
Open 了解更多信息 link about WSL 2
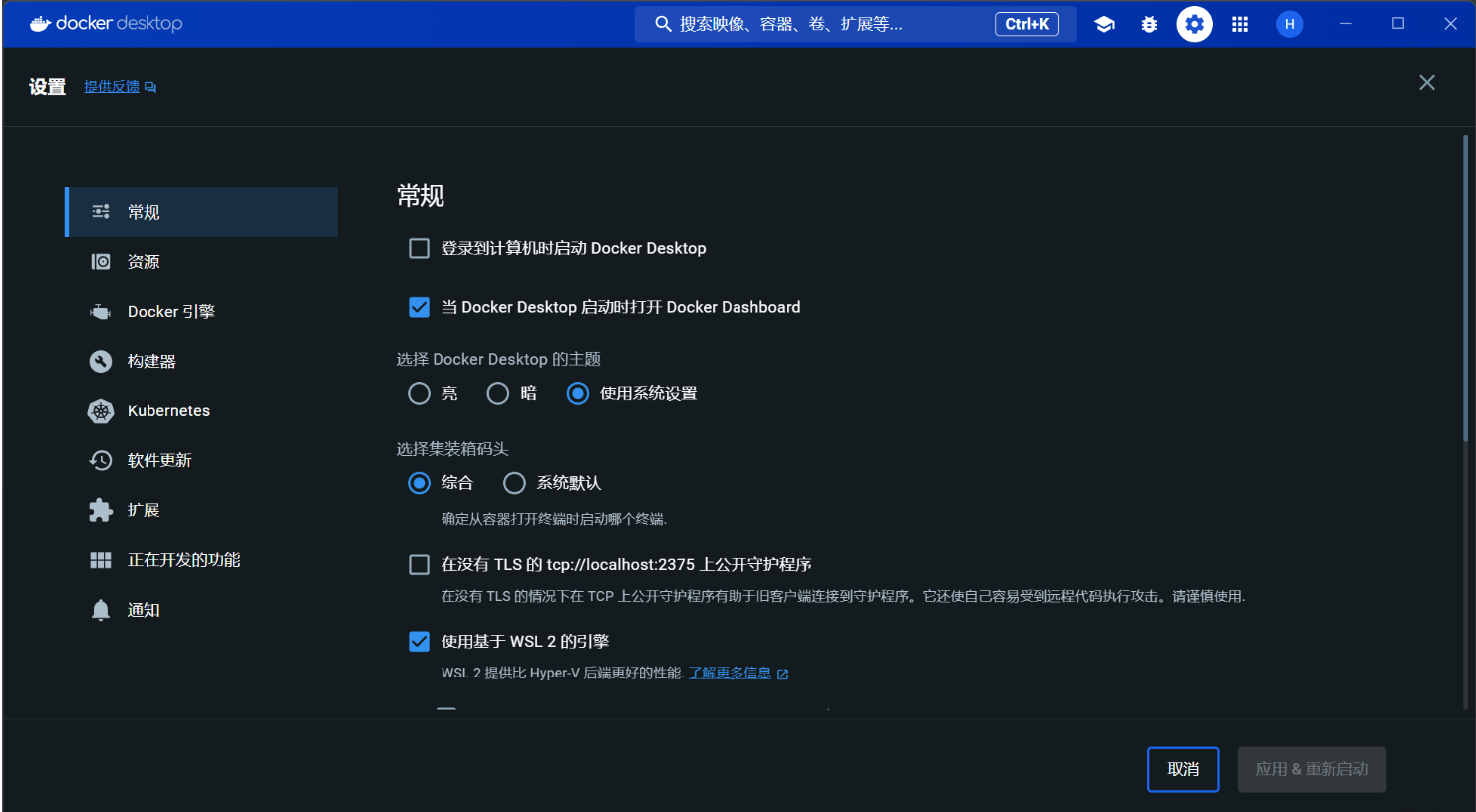coord(738,674)
